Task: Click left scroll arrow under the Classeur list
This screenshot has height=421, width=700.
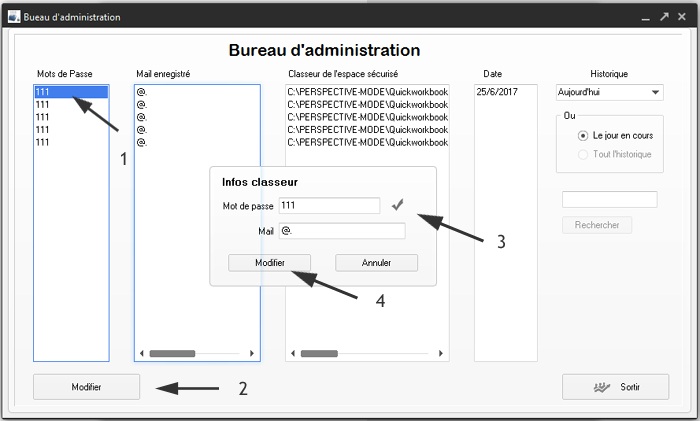Action: click(x=294, y=353)
